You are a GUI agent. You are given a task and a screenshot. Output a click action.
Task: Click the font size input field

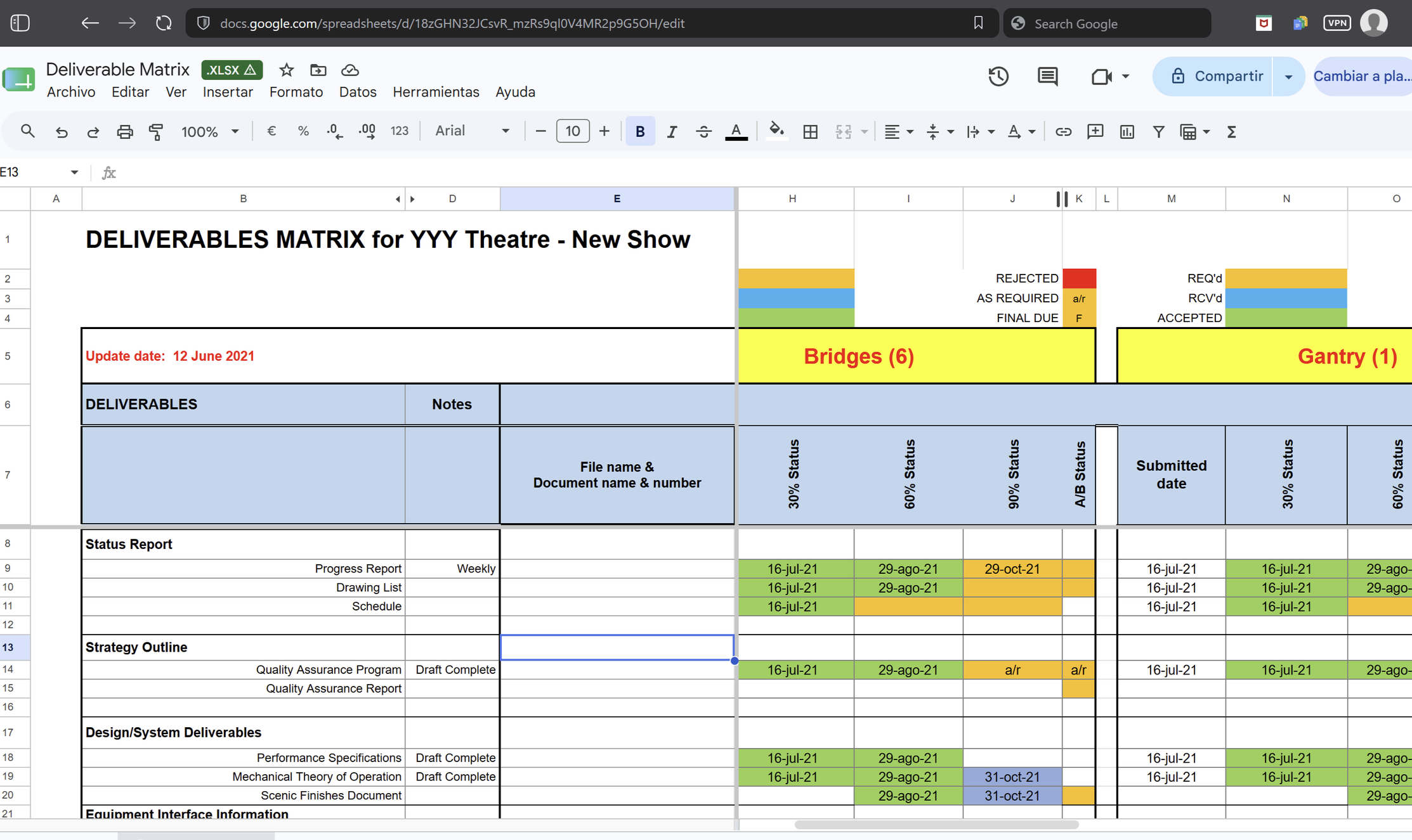[x=572, y=131]
